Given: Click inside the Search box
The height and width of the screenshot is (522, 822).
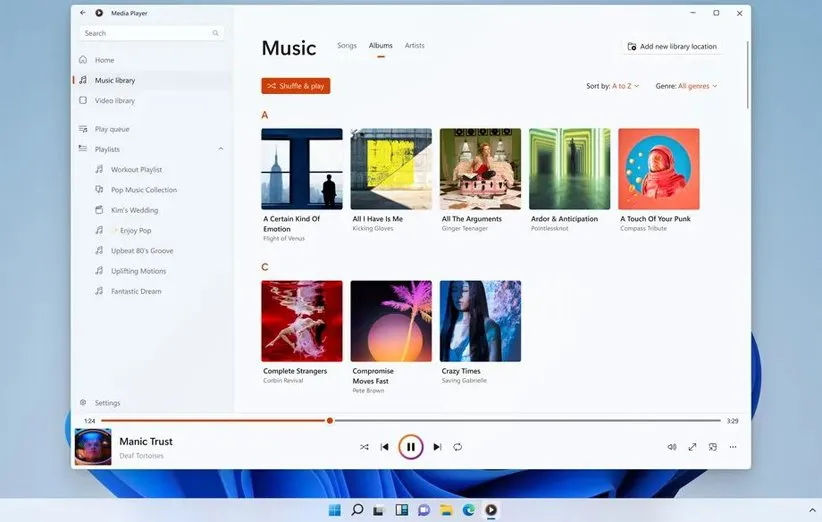Looking at the screenshot, I should tap(152, 33).
